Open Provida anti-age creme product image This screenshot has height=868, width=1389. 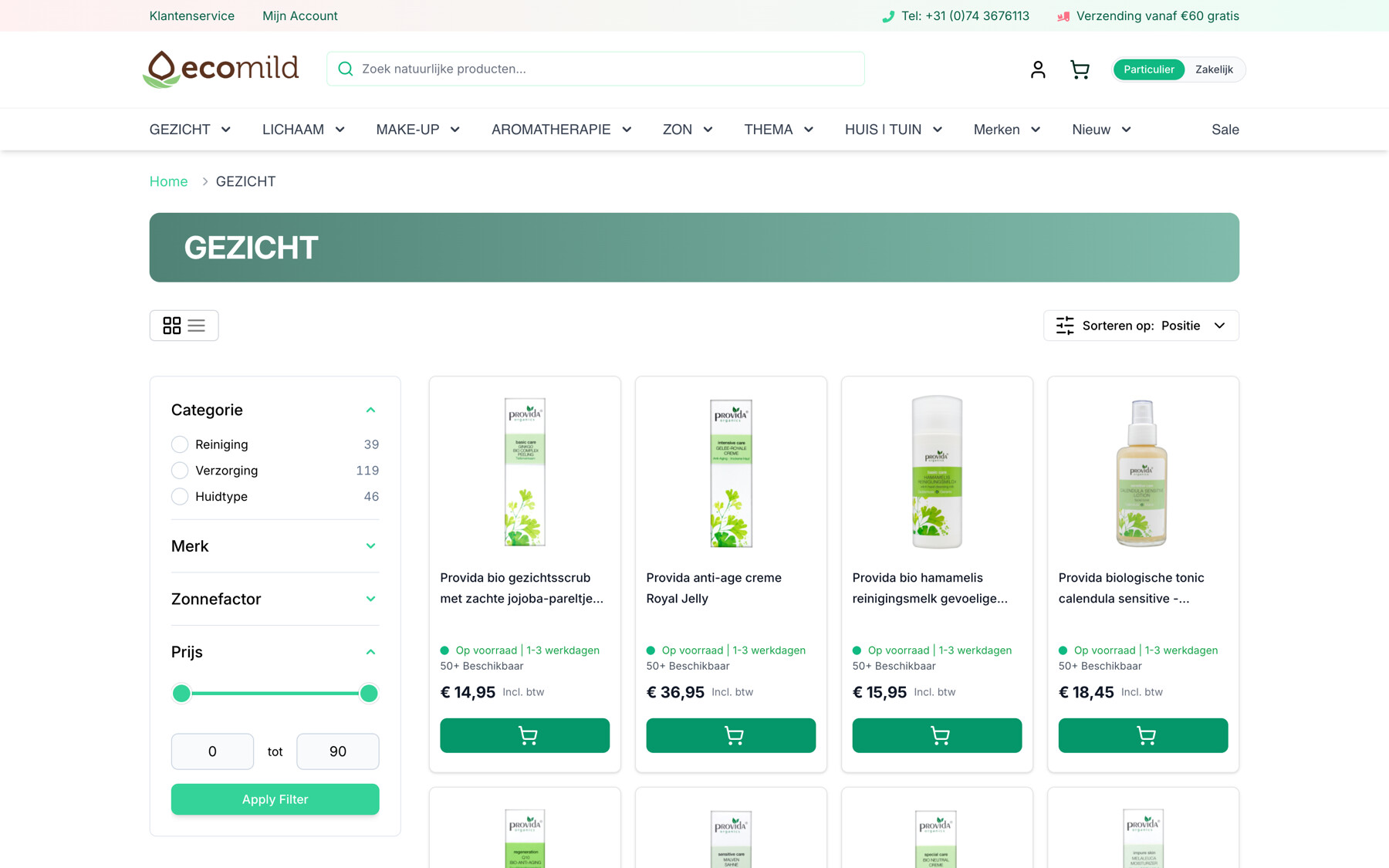click(x=731, y=471)
